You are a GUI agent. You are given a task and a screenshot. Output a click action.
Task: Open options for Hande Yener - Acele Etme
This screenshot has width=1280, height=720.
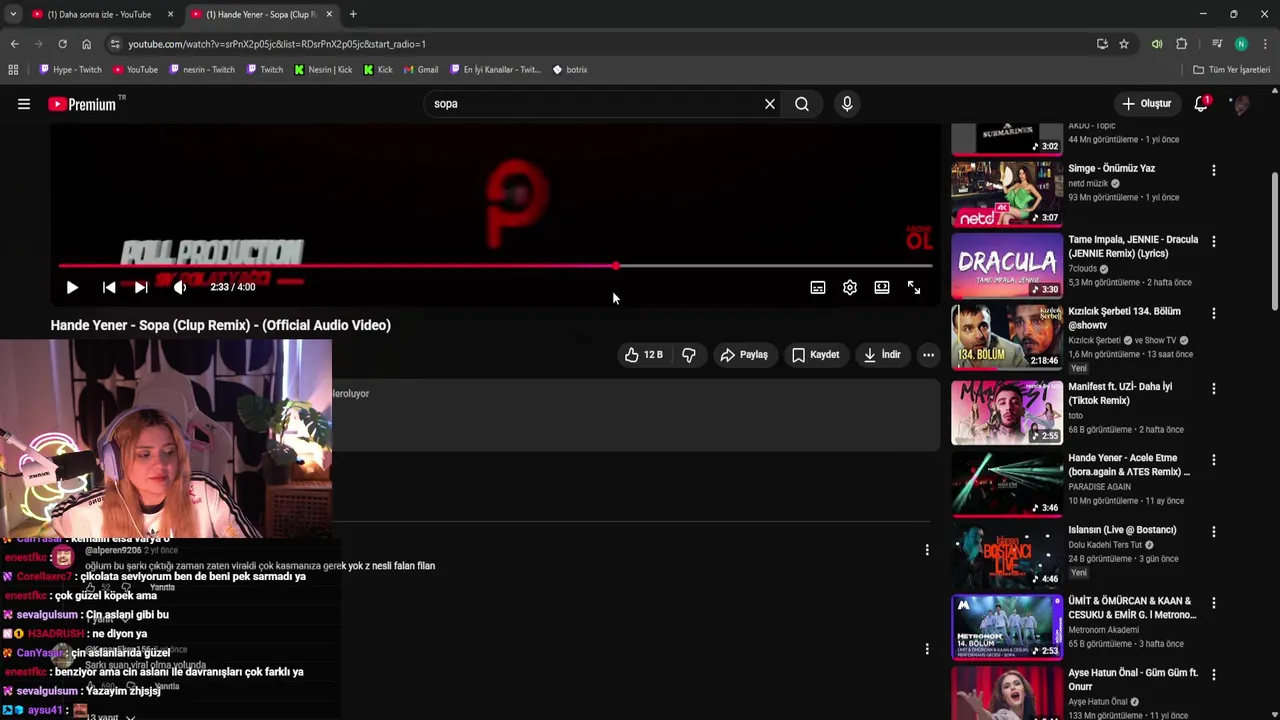(x=1214, y=461)
